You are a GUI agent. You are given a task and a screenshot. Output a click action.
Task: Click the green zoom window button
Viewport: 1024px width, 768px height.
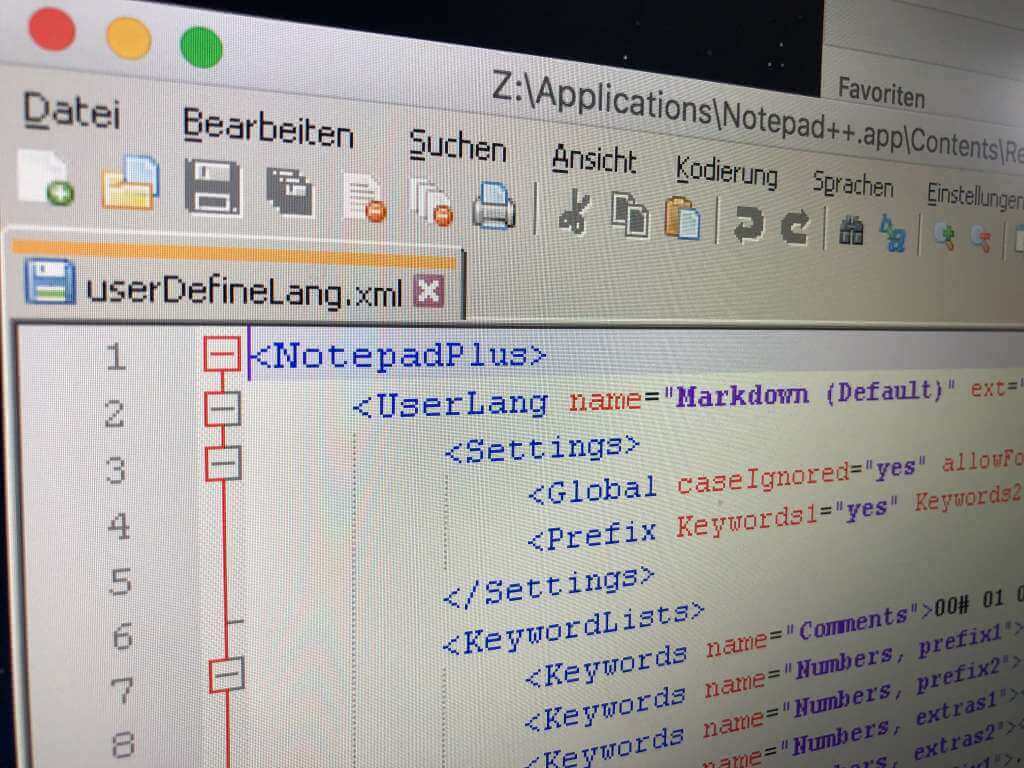click(201, 46)
